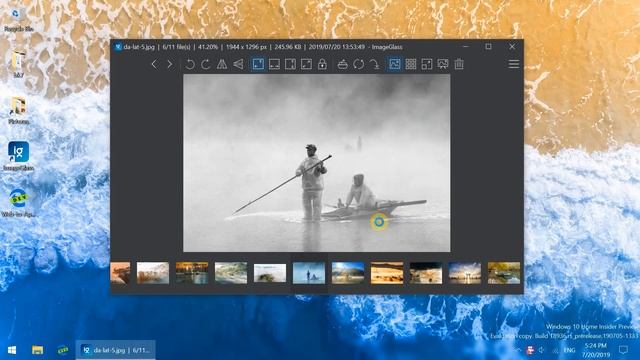Click the ImageGlass app icon in title bar

[118, 47]
